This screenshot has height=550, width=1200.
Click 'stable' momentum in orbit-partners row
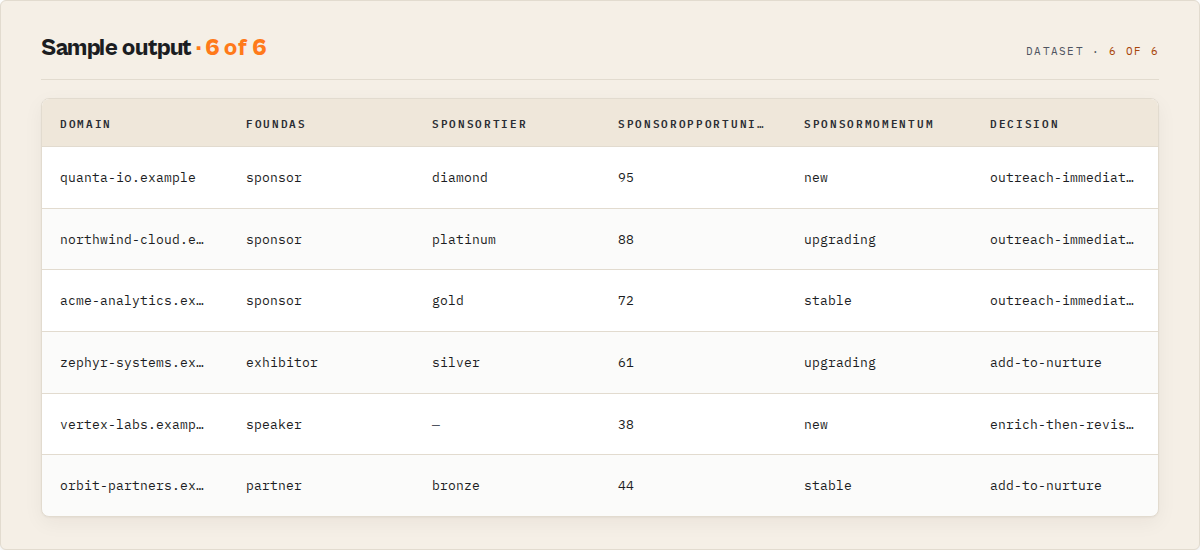tap(828, 486)
